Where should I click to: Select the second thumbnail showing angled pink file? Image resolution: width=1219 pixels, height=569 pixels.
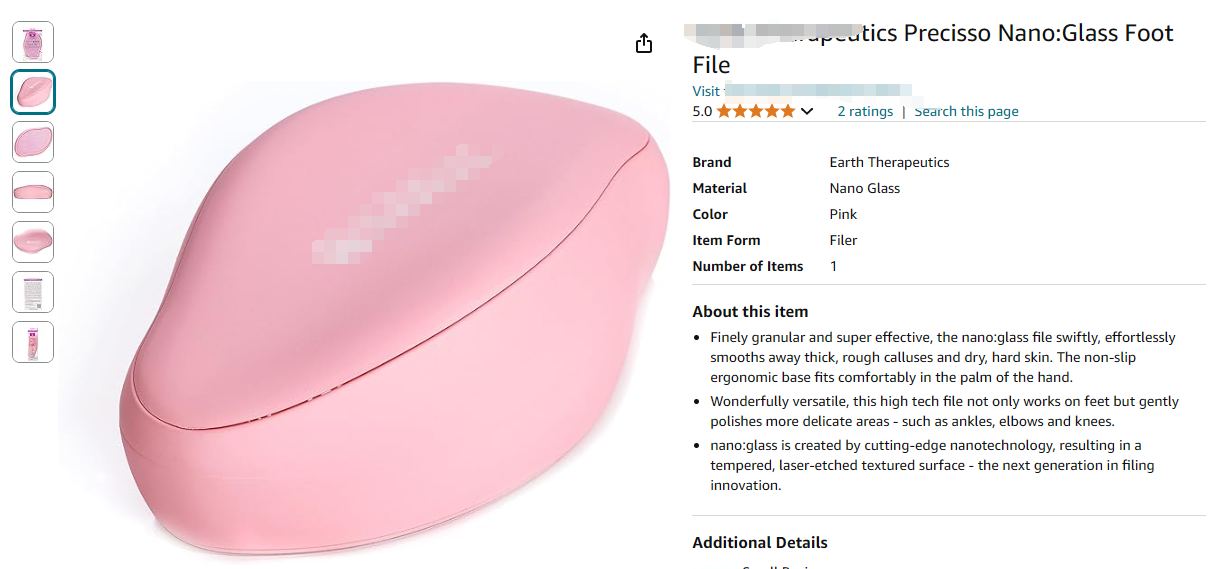tap(33, 92)
